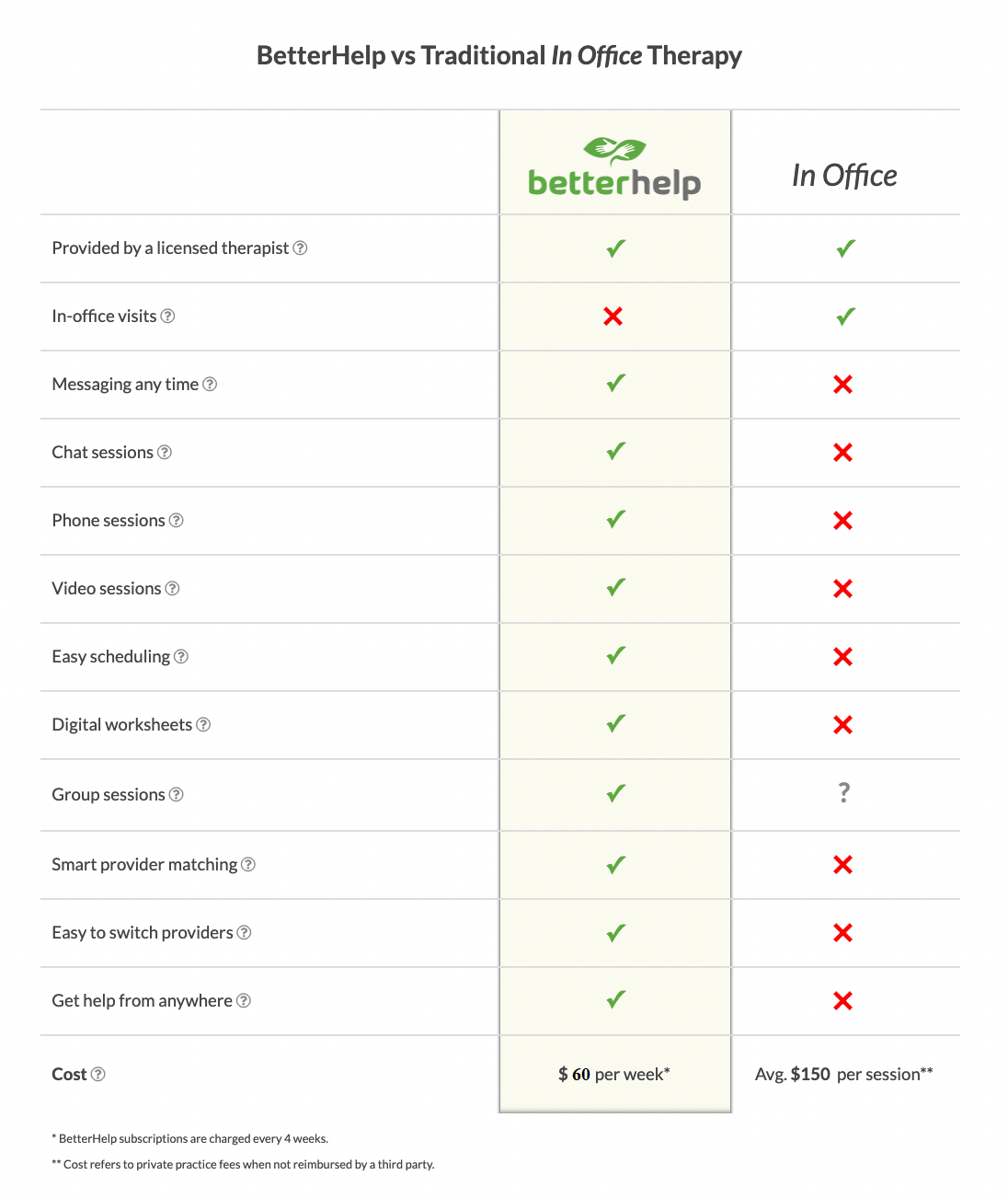This screenshot has width=1008, height=1198.
Task: Click the BetterHelp logo in column header
Action: pos(614,167)
